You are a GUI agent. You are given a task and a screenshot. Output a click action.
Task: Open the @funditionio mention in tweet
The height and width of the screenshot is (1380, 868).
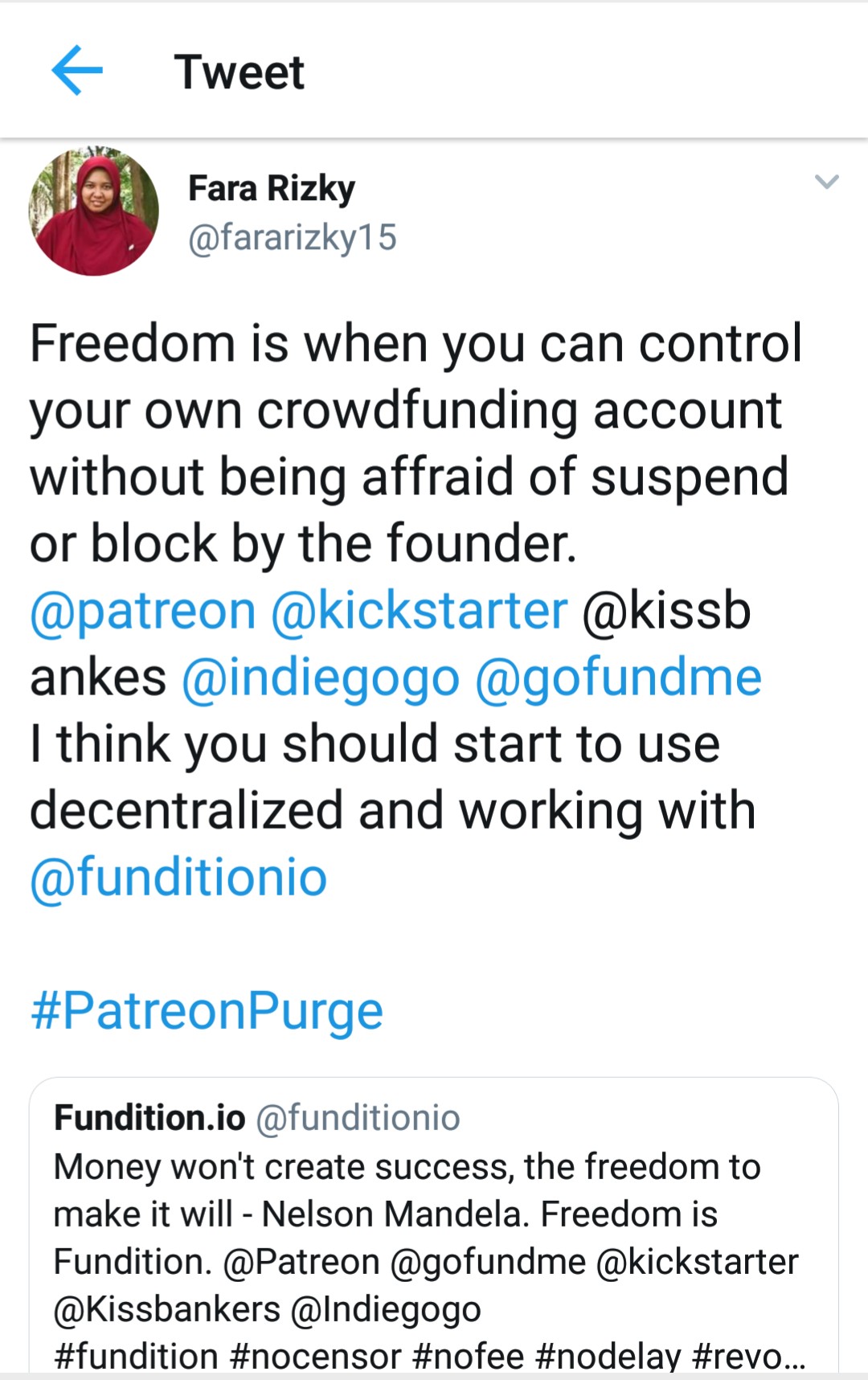(178, 877)
